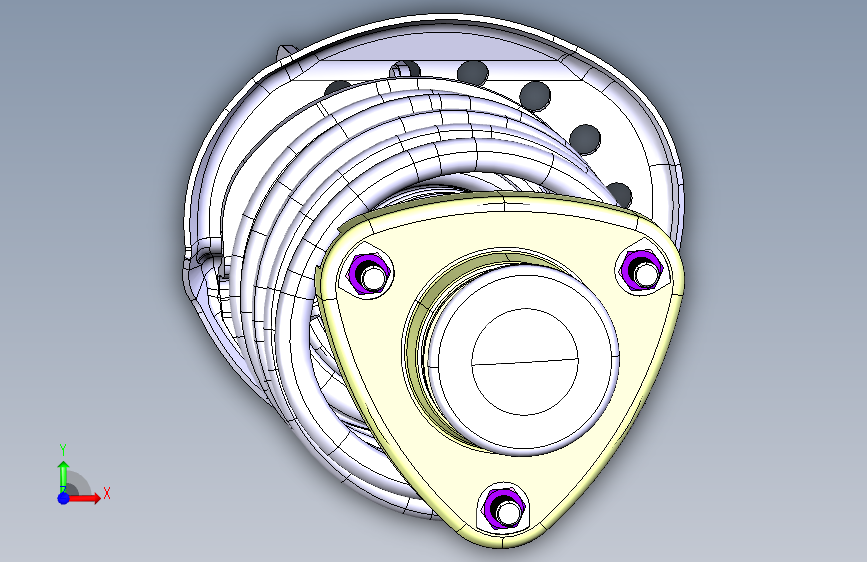Click the blue Z axis dot of triad
This screenshot has width=867, height=562.
[x=63, y=498]
